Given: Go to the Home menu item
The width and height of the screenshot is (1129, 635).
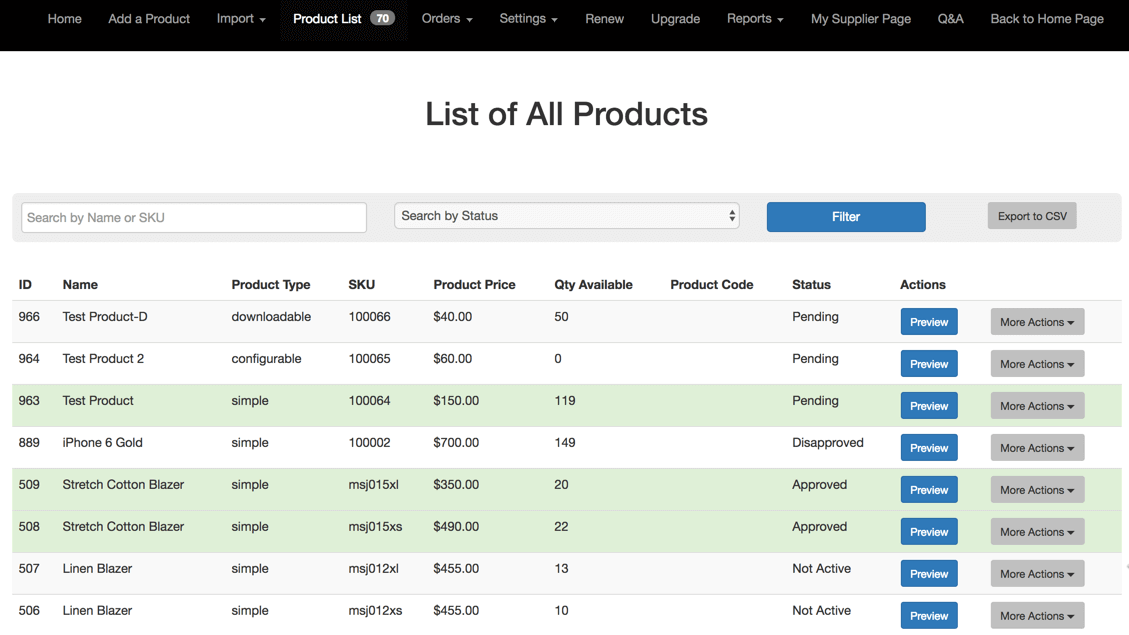Looking at the screenshot, I should pos(65,19).
